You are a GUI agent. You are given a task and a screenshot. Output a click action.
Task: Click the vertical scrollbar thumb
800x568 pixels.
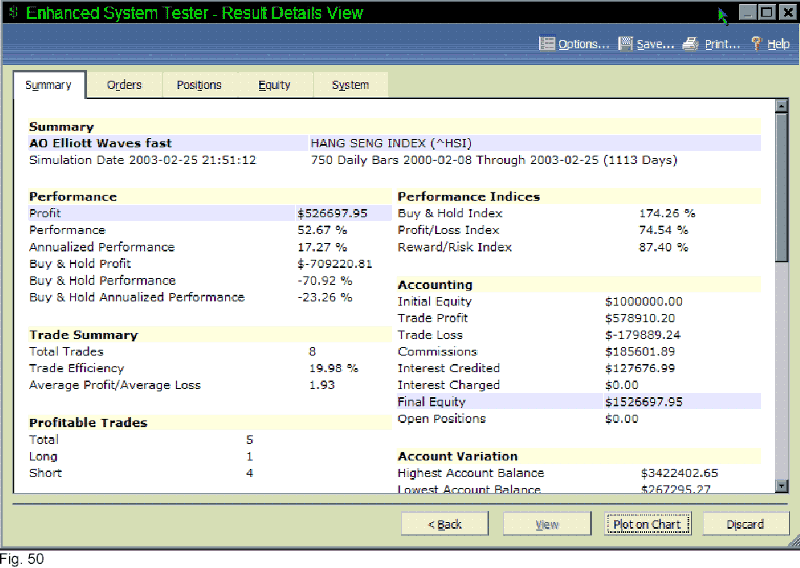point(781,187)
